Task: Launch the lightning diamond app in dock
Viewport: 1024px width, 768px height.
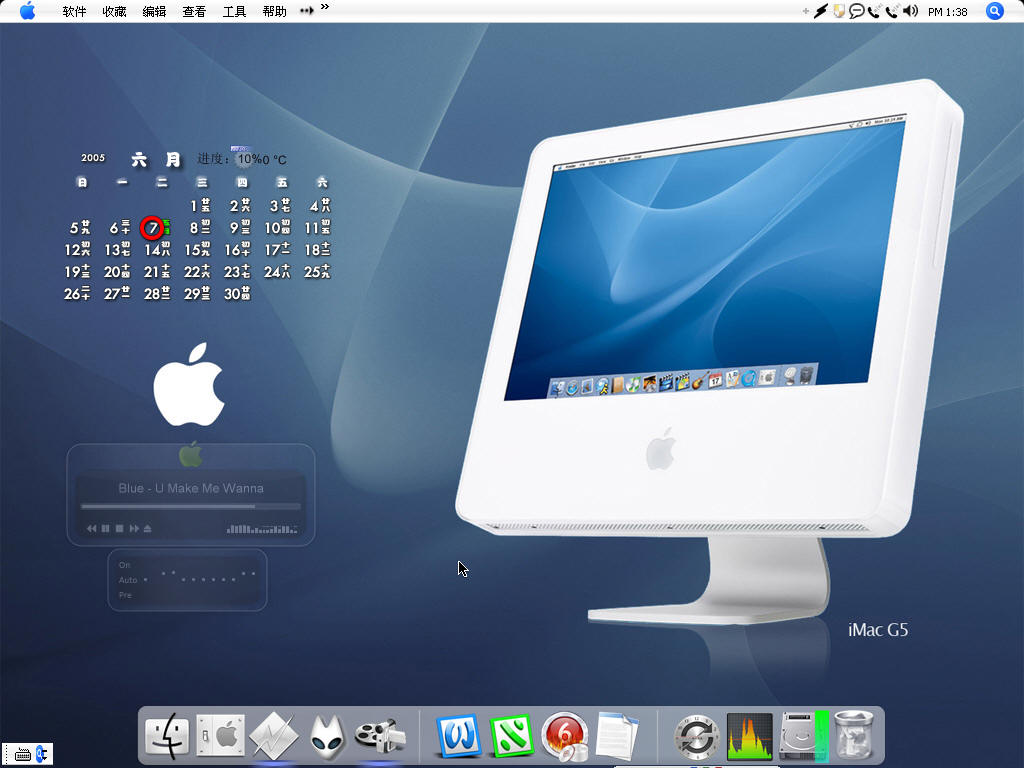Action: pyautogui.click(x=274, y=737)
